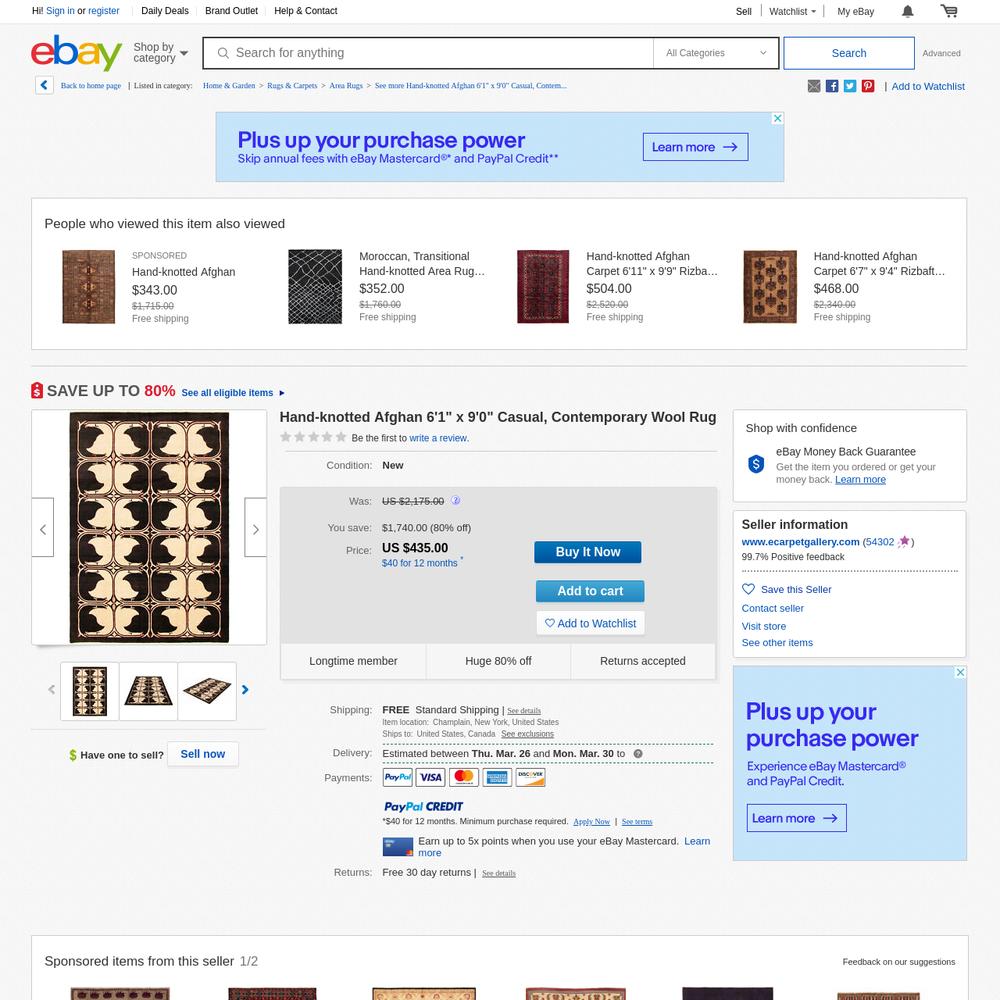Viewport: 1000px width, 1000px height.
Task: Toggle Add to Watchlist heart button
Action: pos(591,623)
